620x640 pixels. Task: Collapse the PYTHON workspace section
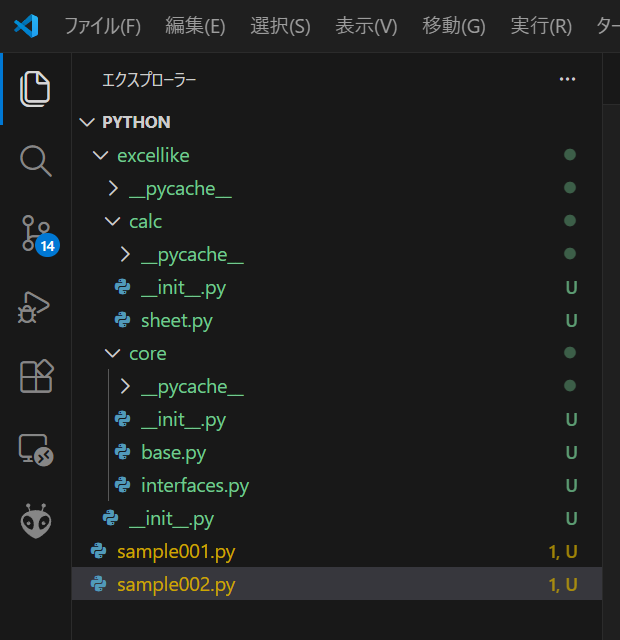click(x=136, y=122)
